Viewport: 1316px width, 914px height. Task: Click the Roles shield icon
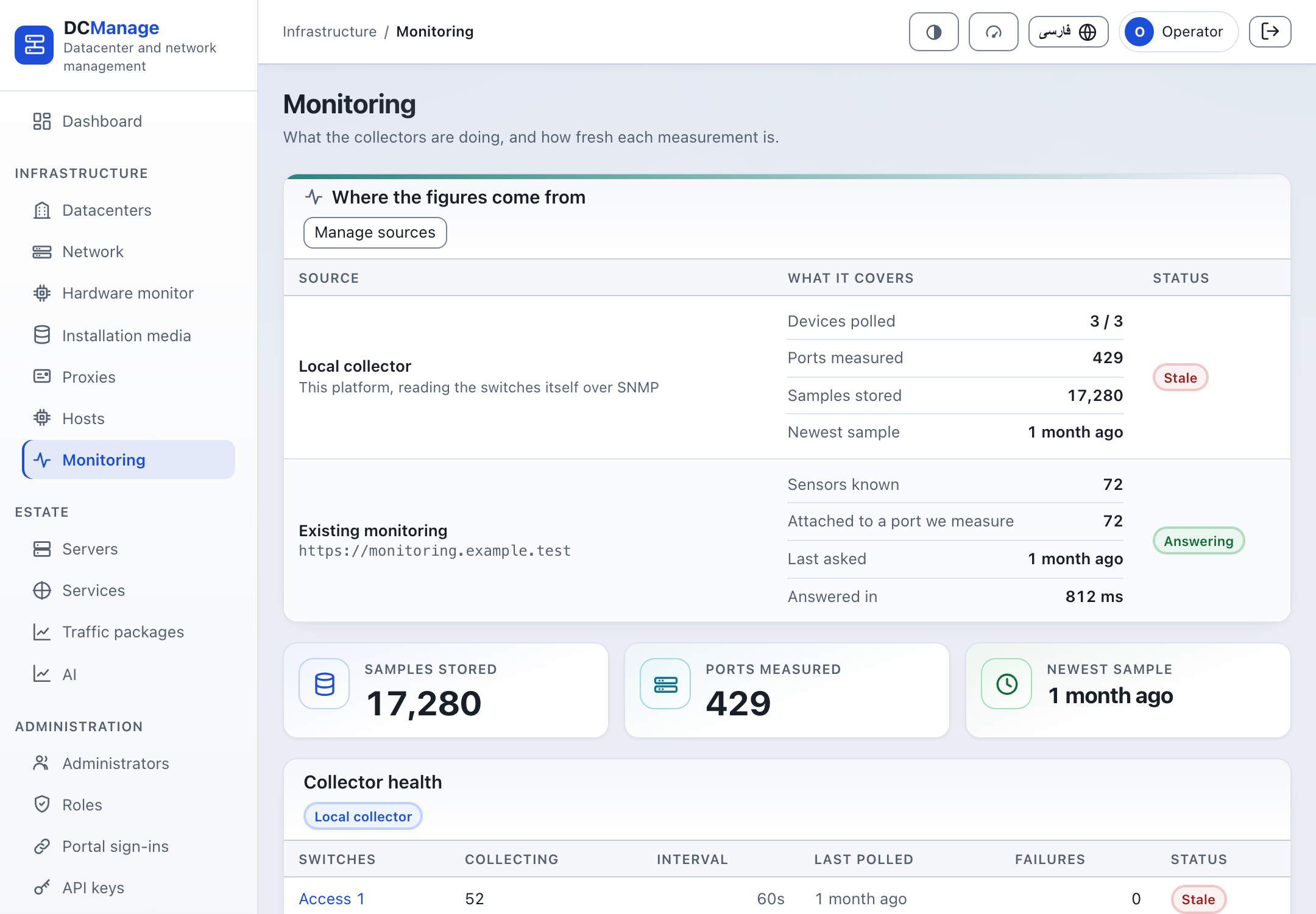[42, 804]
